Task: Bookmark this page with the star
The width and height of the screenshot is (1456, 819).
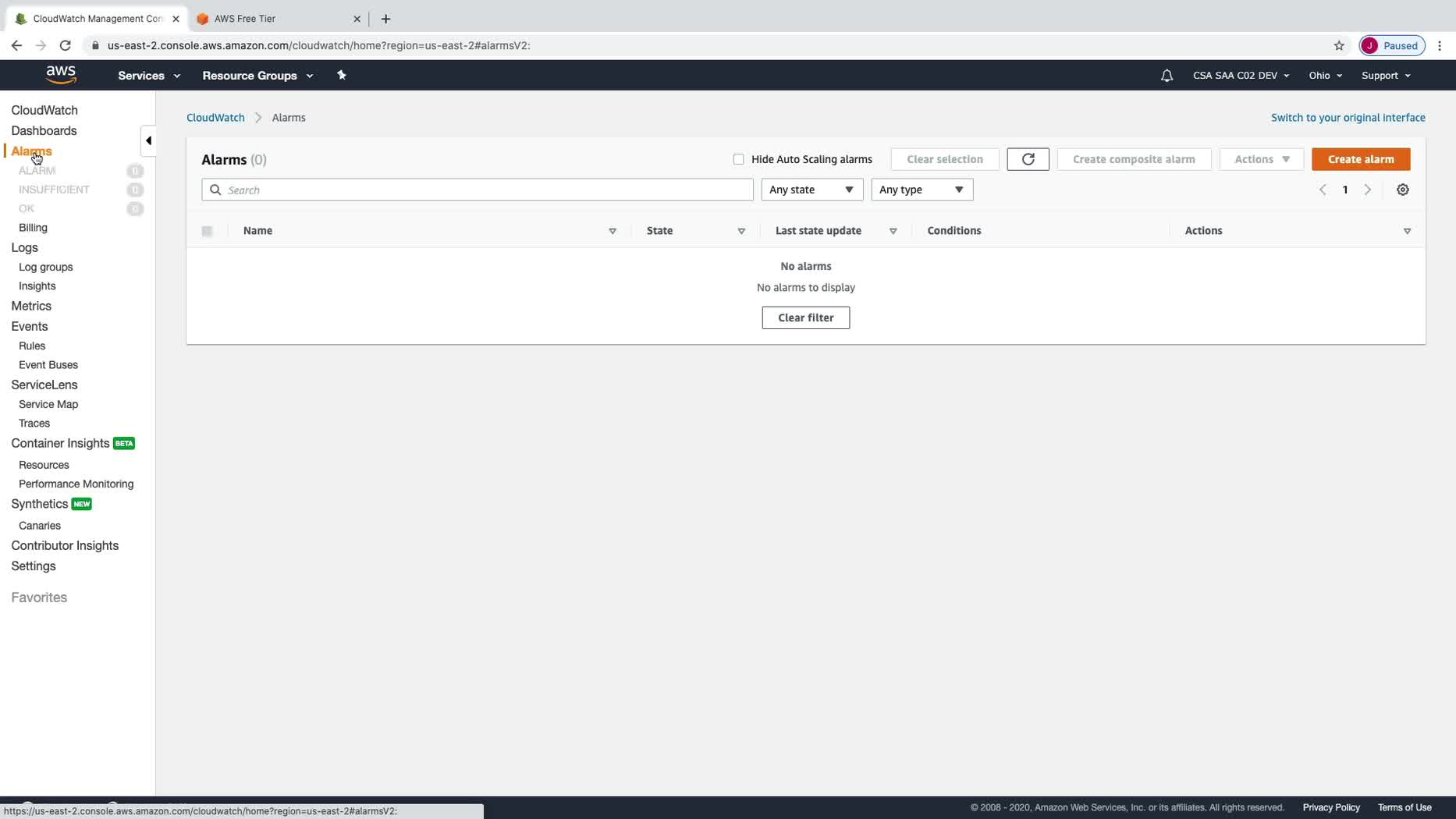Action: [x=1339, y=45]
